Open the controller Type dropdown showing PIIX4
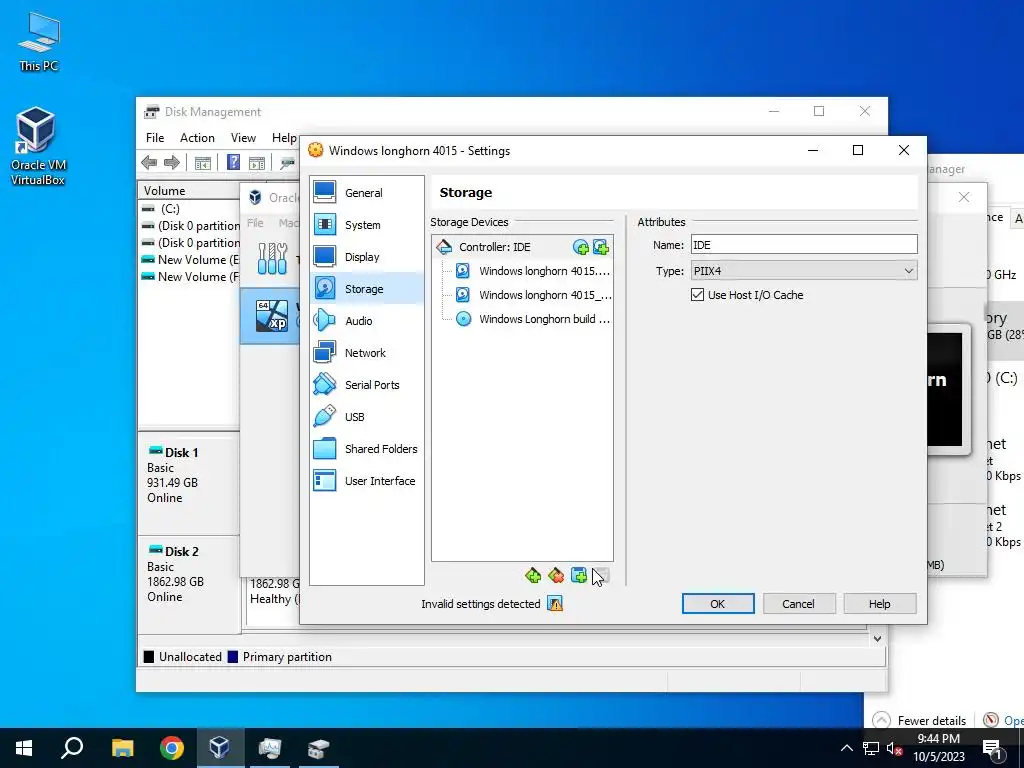Image resolution: width=1024 pixels, height=768 pixels. 804,271
